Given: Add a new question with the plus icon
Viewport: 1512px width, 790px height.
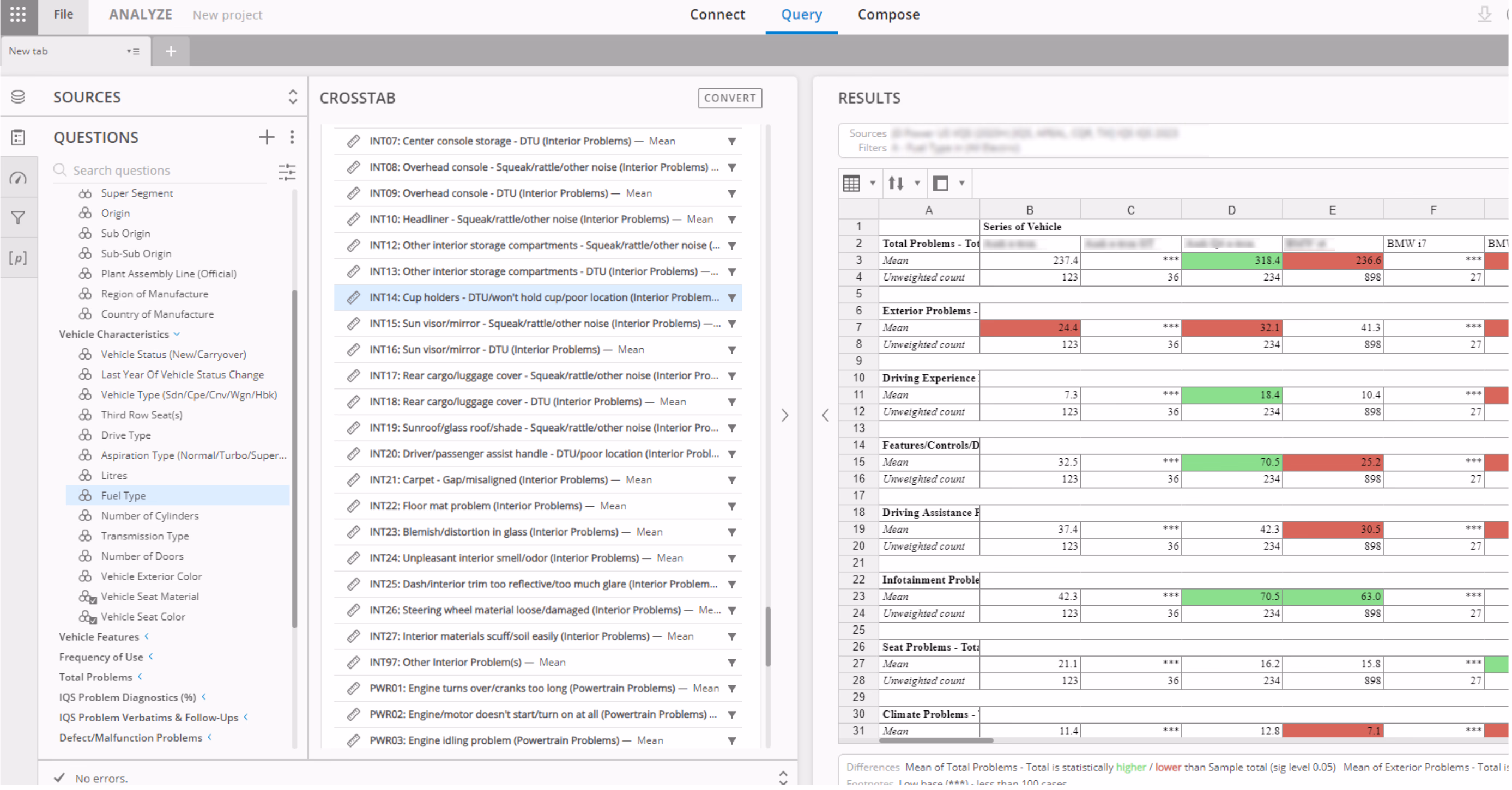Looking at the screenshot, I should pyautogui.click(x=267, y=137).
